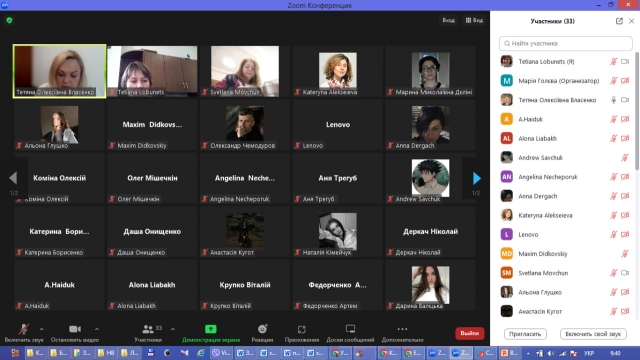
Task: Click muted mic icon for Maxim Didkovskiy row
Action: [625, 253]
